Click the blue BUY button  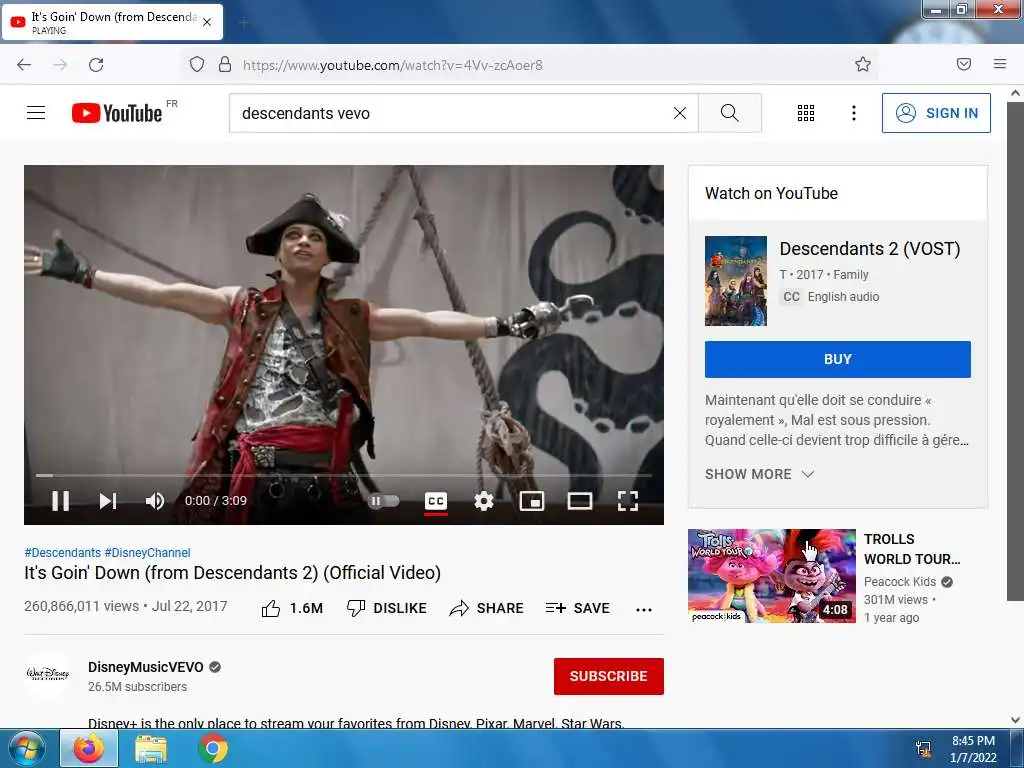click(x=837, y=359)
